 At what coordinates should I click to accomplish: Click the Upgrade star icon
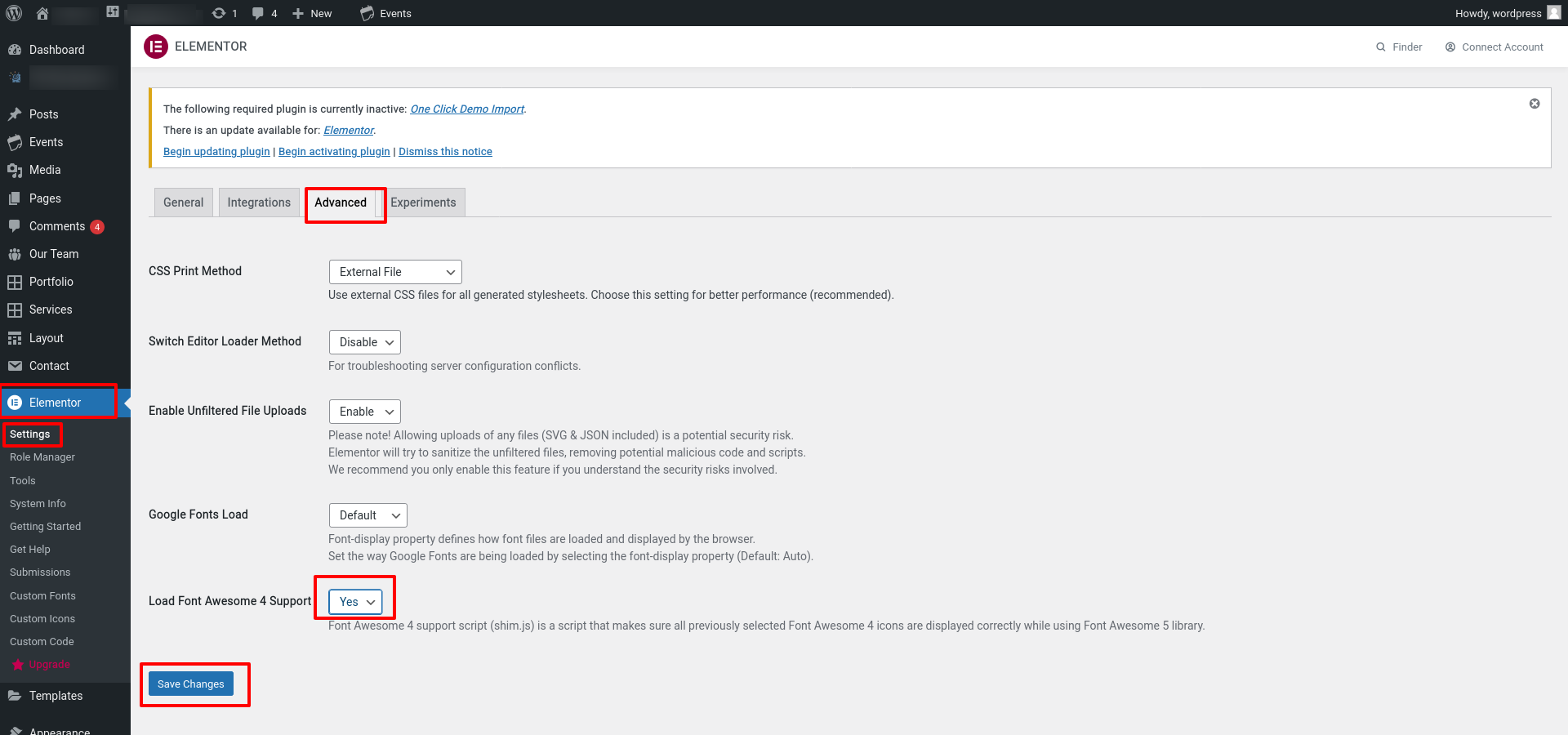pos(18,665)
